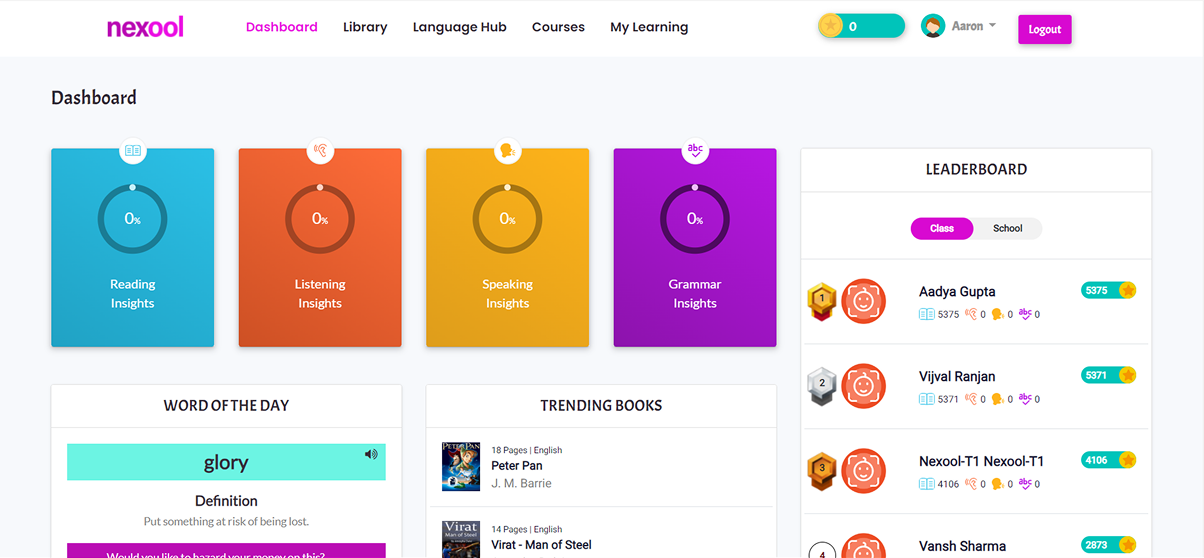Open the Listening Insights card
The height and width of the screenshot is (558, 1204).
pos(320,248)
